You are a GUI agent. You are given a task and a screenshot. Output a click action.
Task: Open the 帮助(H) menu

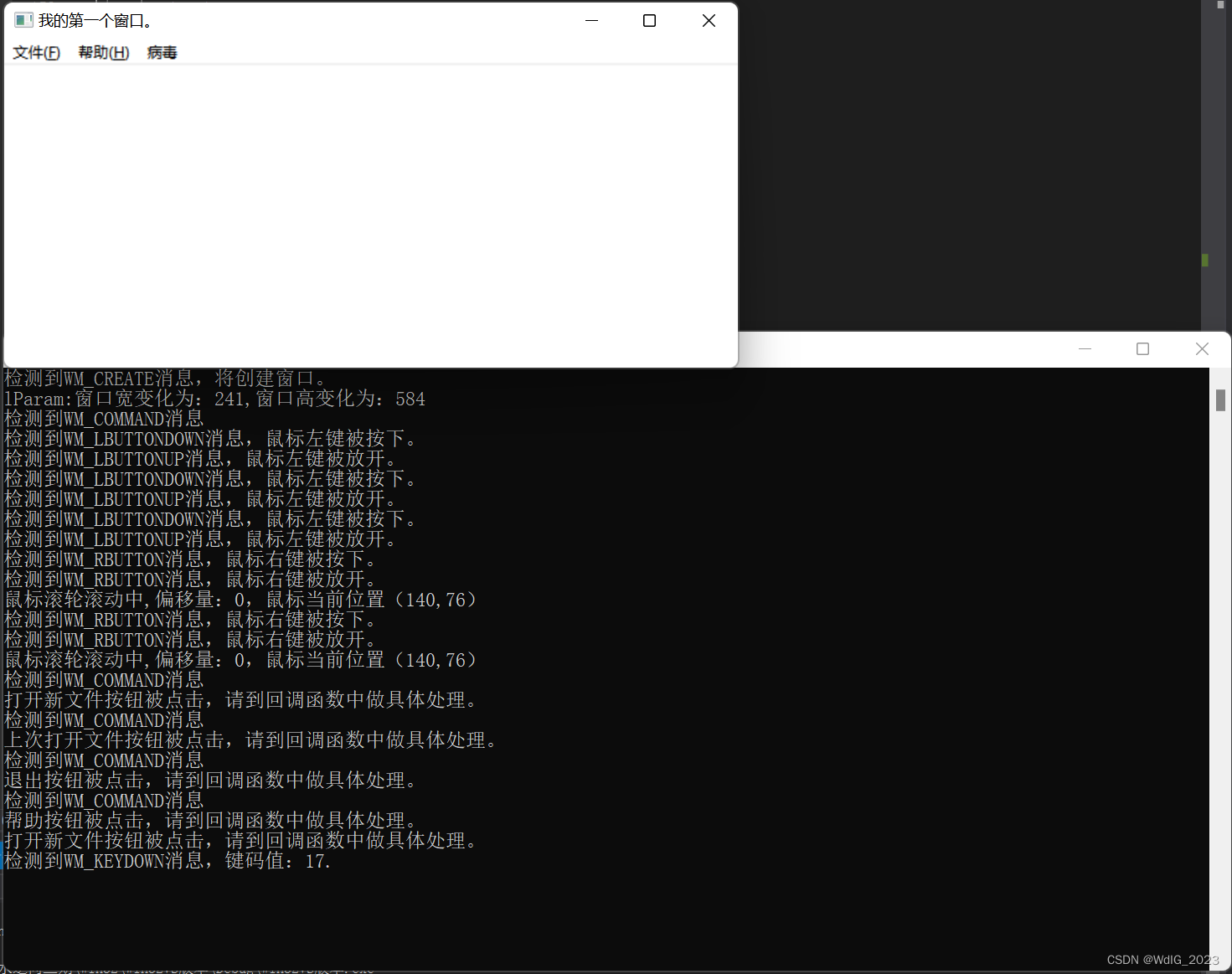pos(104,53)
